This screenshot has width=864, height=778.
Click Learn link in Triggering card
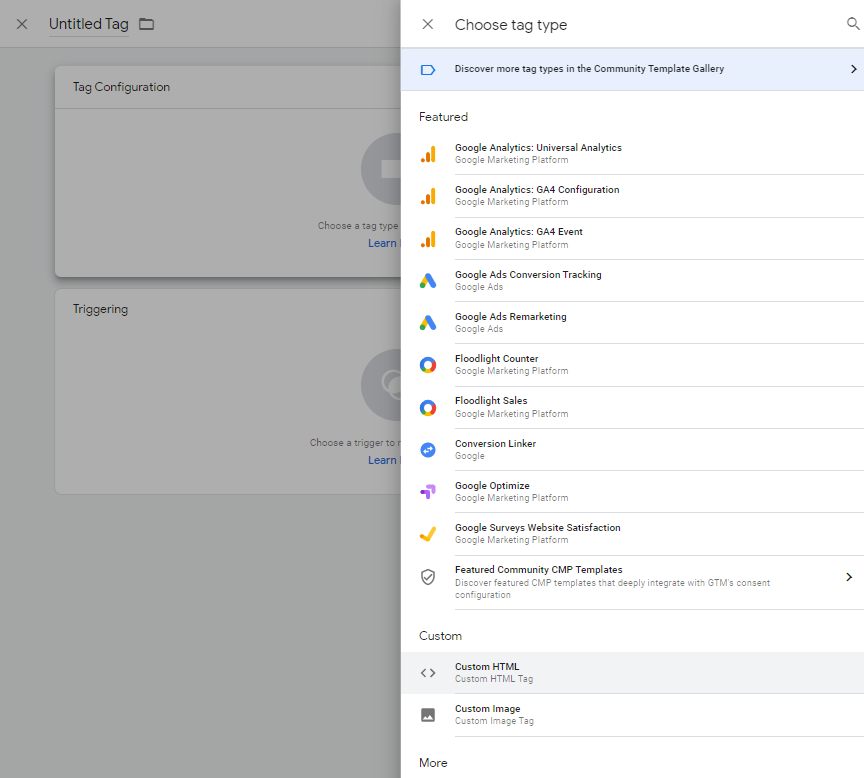[384, 460]
